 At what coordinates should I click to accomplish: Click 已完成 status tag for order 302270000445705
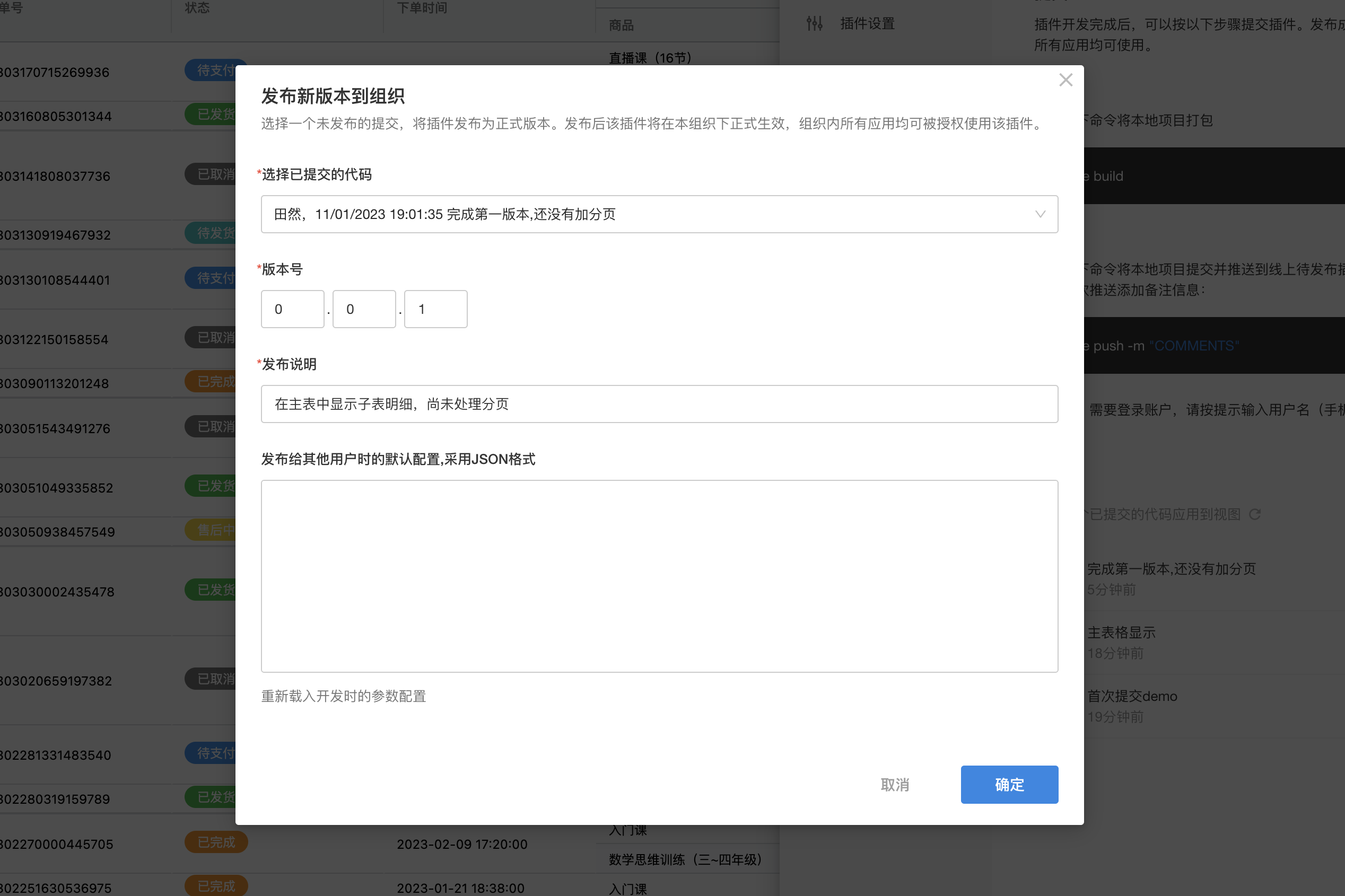pos(216,842)
